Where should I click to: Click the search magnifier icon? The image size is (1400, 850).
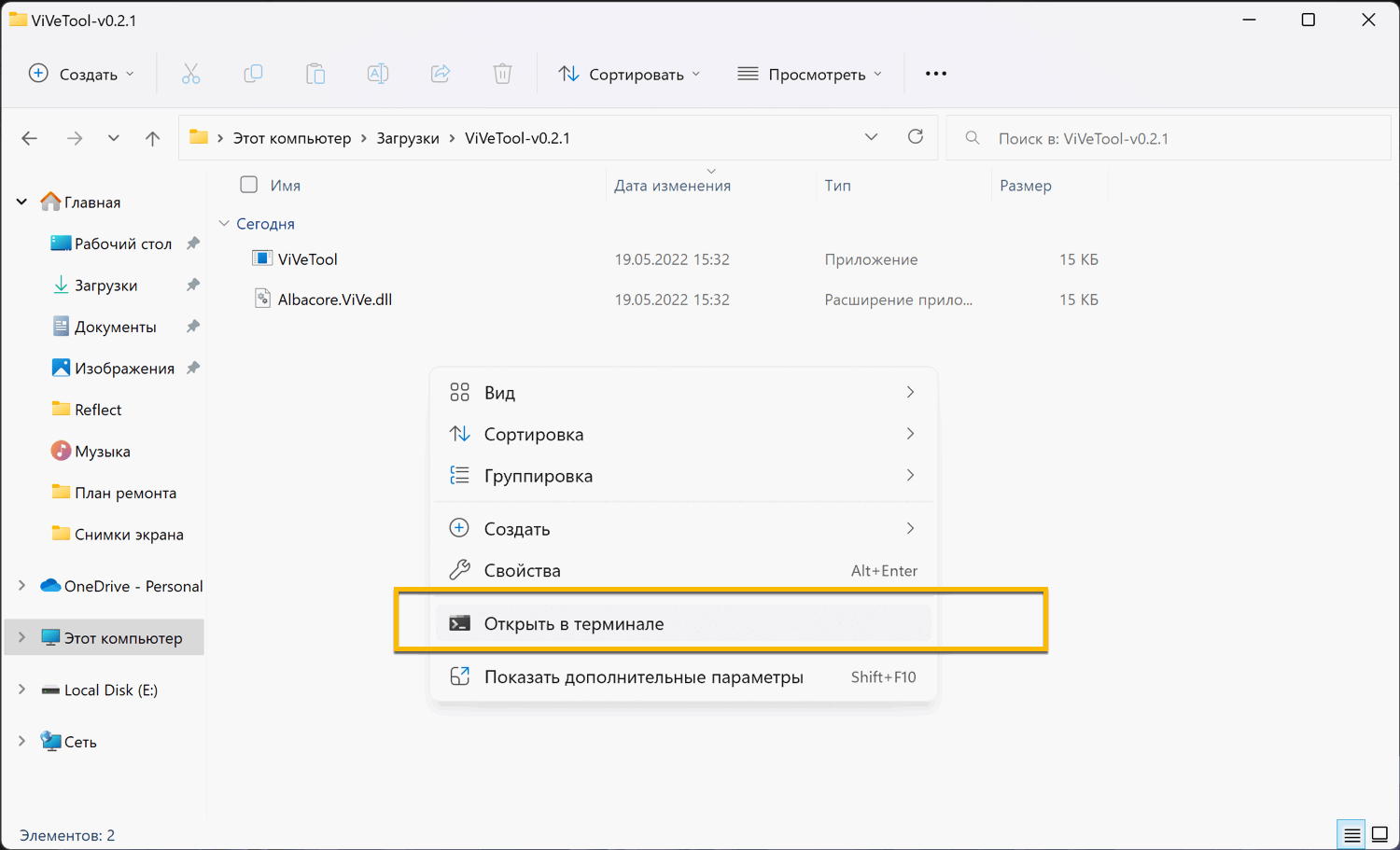(973, 138)
